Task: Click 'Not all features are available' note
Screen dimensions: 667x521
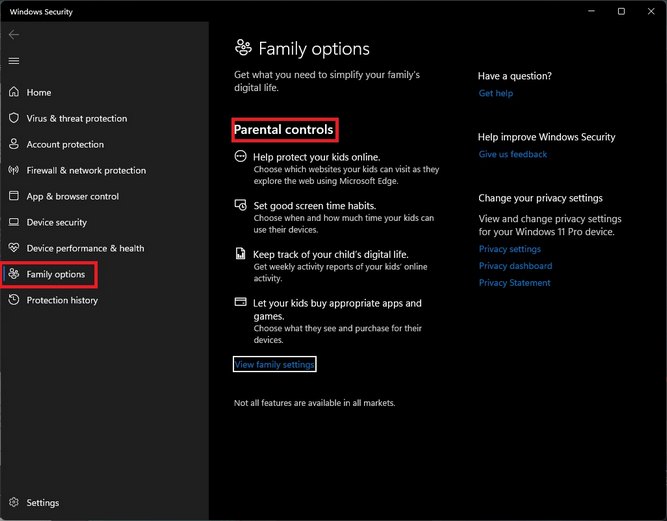Action: click(314, 403)
